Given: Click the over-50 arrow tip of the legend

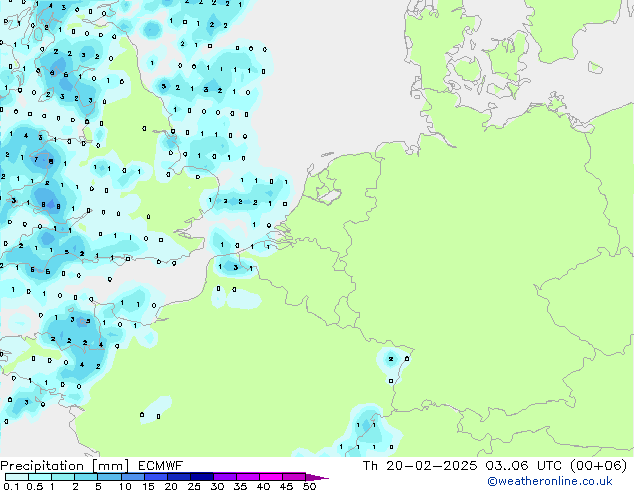Looking at the screenshot, I should (x=317, y=477).
